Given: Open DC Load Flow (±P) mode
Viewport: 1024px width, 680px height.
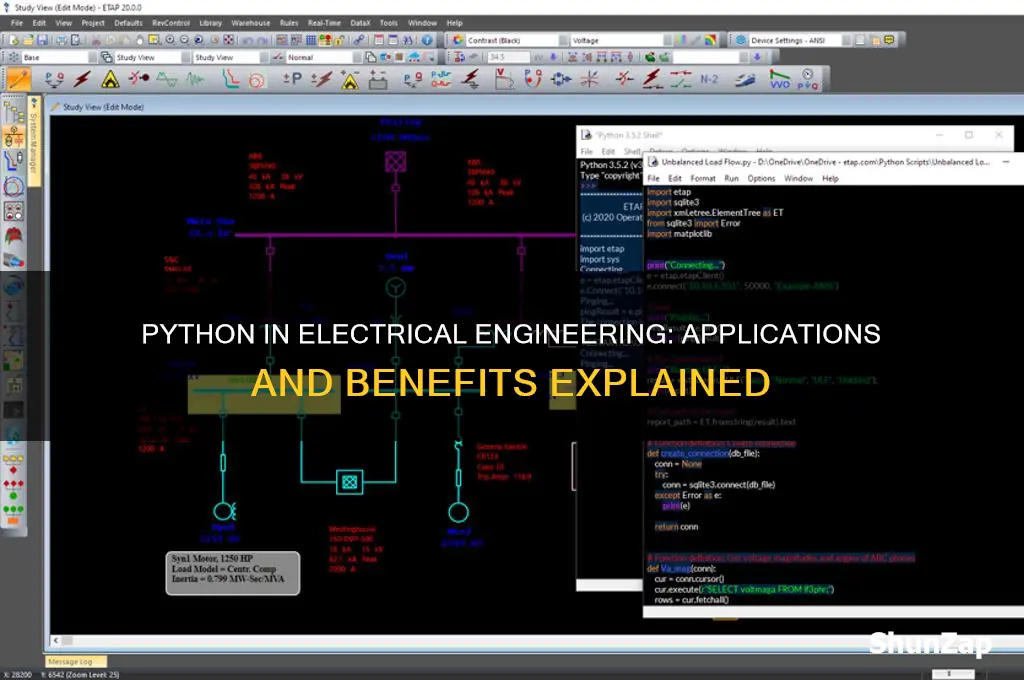Looking at the screenshot, I should click(292, 79).
